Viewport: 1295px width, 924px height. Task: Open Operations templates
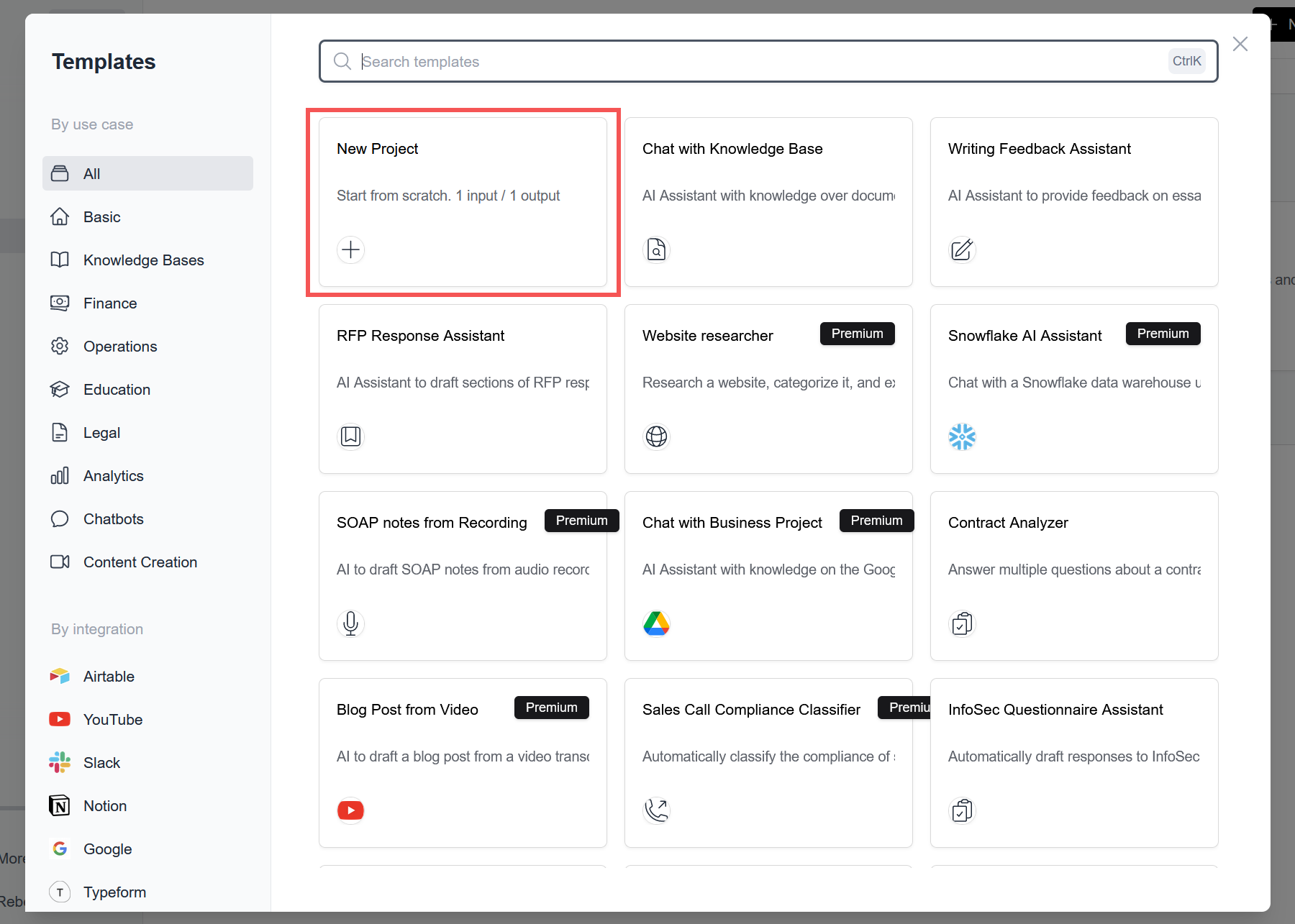[147, 346]
